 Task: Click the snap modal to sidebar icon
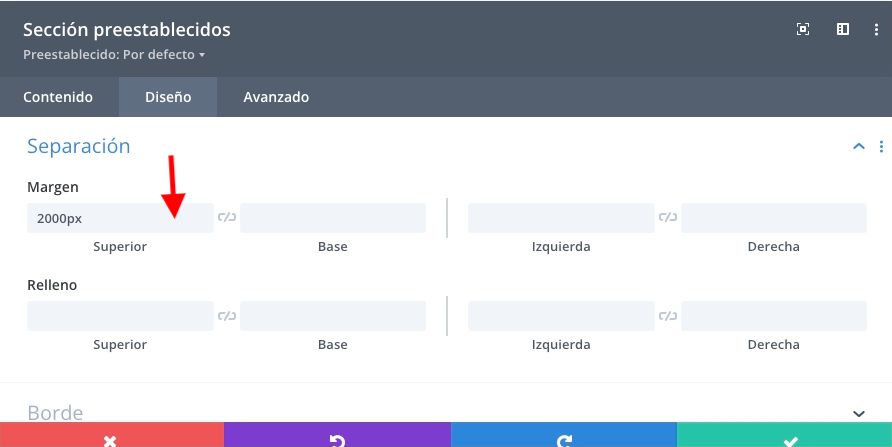tap(843, 30)
